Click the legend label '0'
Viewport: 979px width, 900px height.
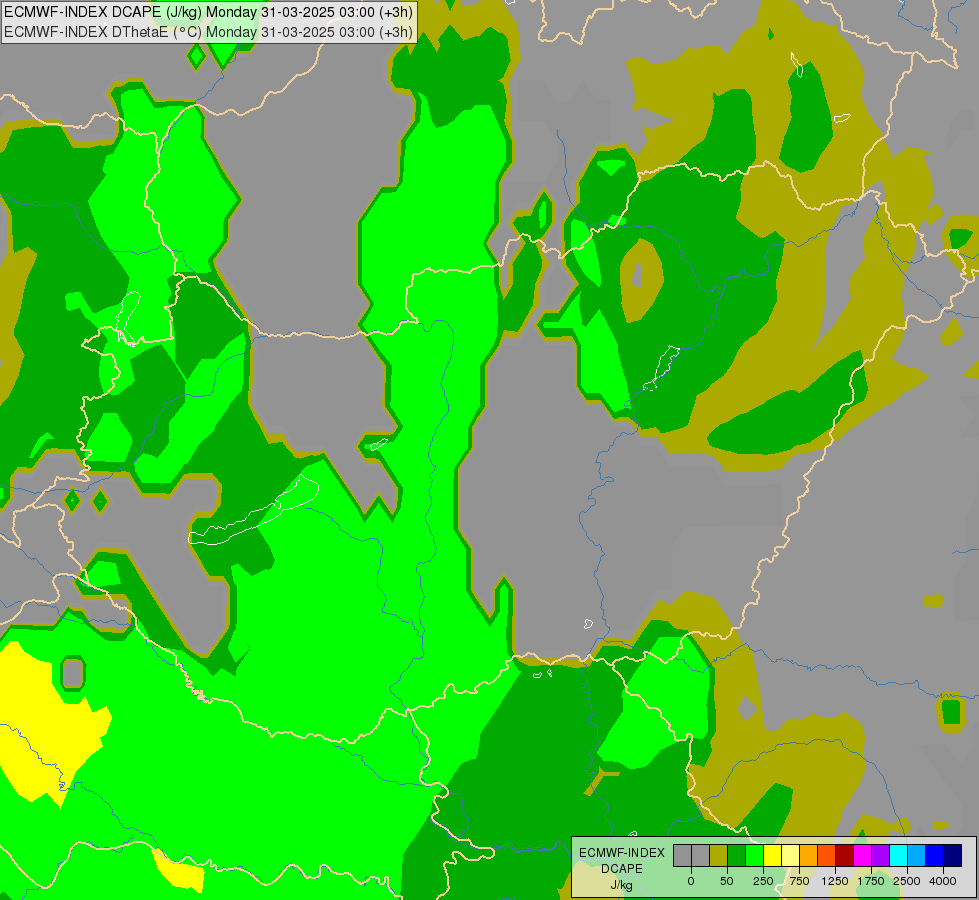[x=691, y=881]
